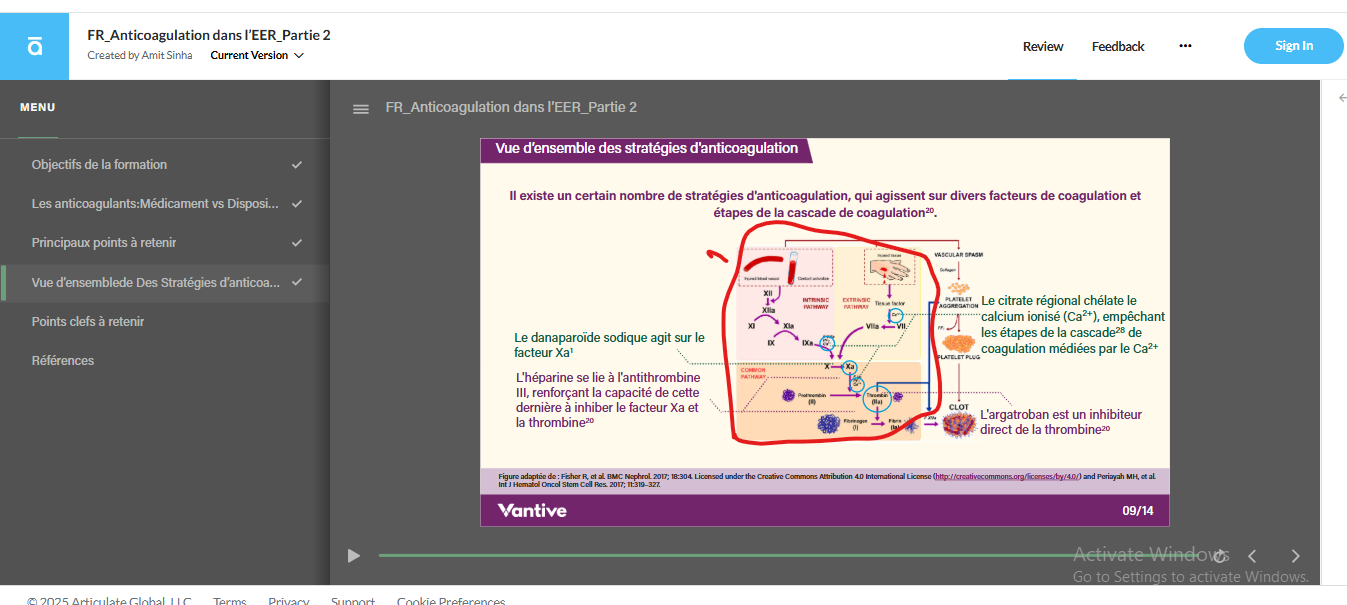Click the checkmark beside 'Vue d'ensemblede Des Stratégies'
This screenshot has width=1347, height=605.
pyautogui.click(x=297, y=282)
